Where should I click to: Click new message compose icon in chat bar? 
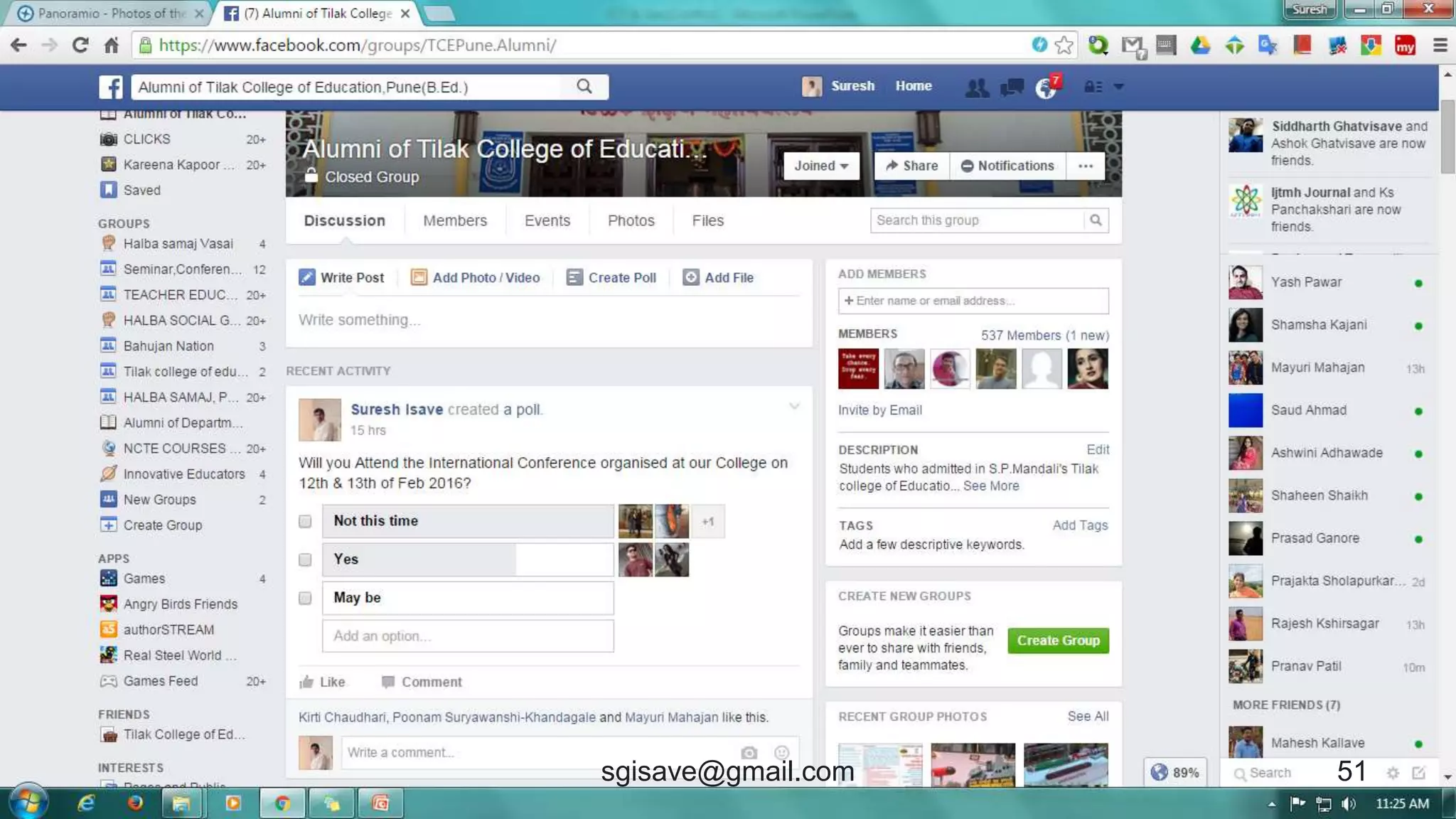pyautogui.click(x=1418, y=773)
